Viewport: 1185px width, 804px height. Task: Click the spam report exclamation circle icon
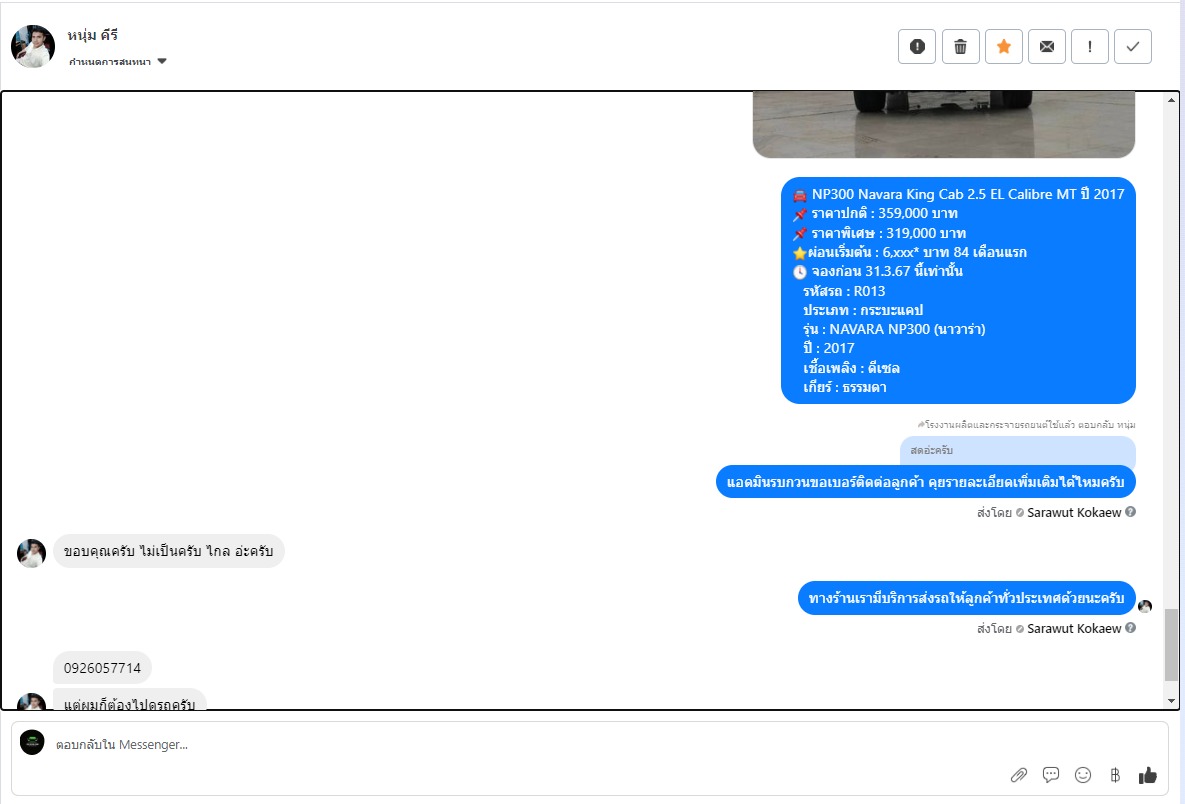pyautogui.click(x=917, y=47)
